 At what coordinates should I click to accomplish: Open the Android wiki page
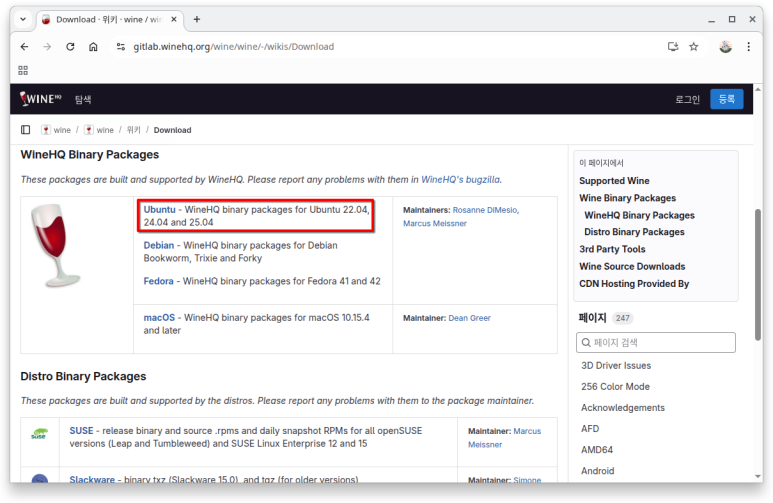coord(597,471)
